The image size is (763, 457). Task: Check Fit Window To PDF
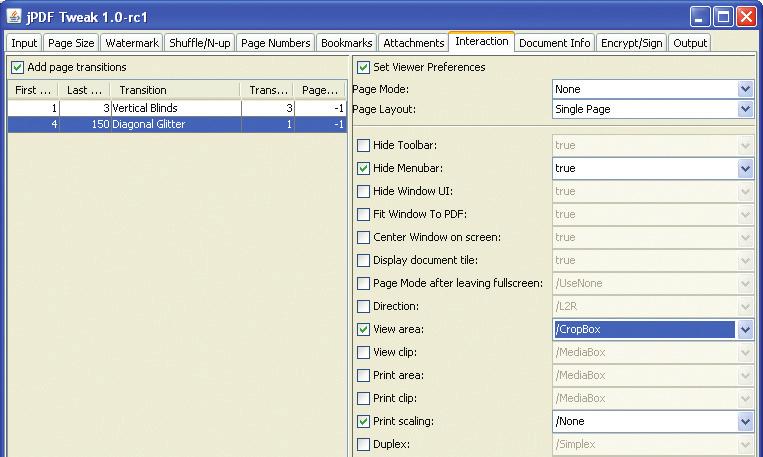(x=363, y=214)
